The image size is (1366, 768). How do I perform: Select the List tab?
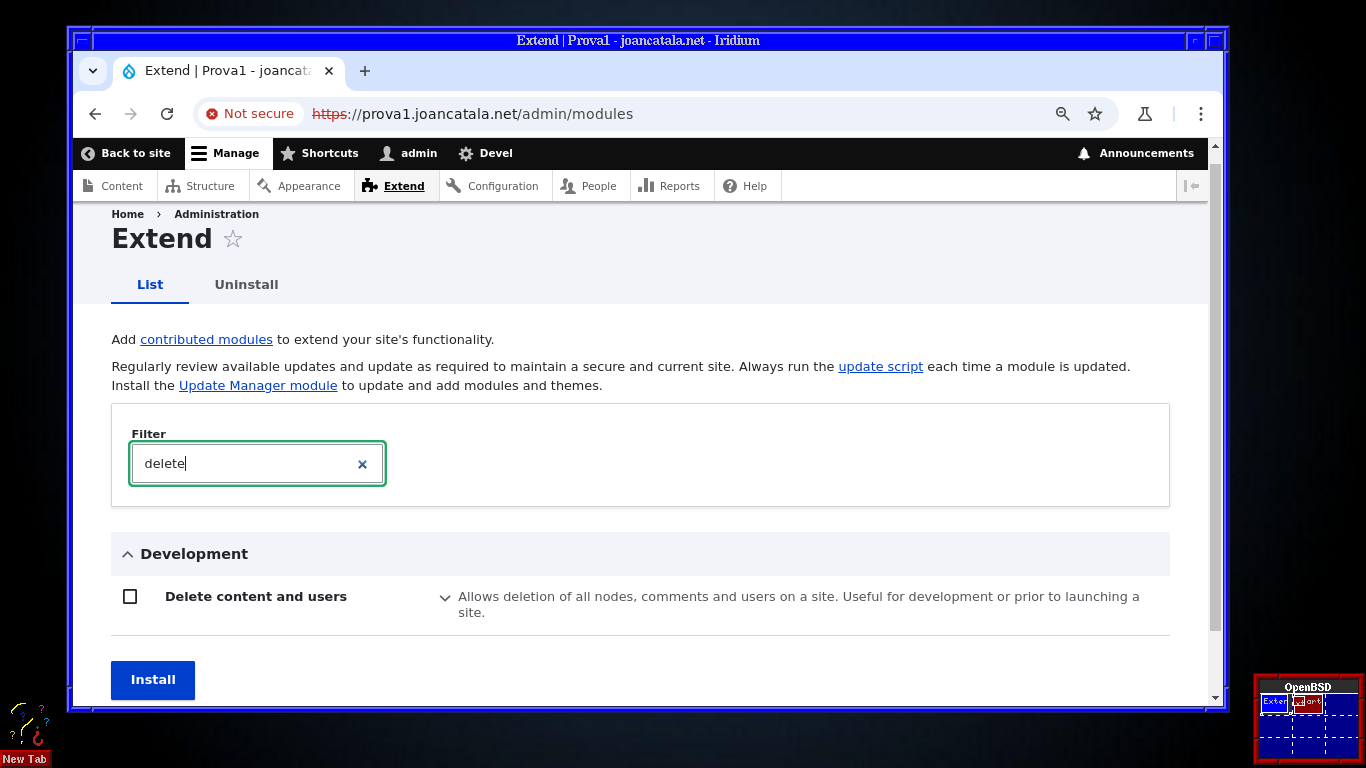tap(150, 285)
